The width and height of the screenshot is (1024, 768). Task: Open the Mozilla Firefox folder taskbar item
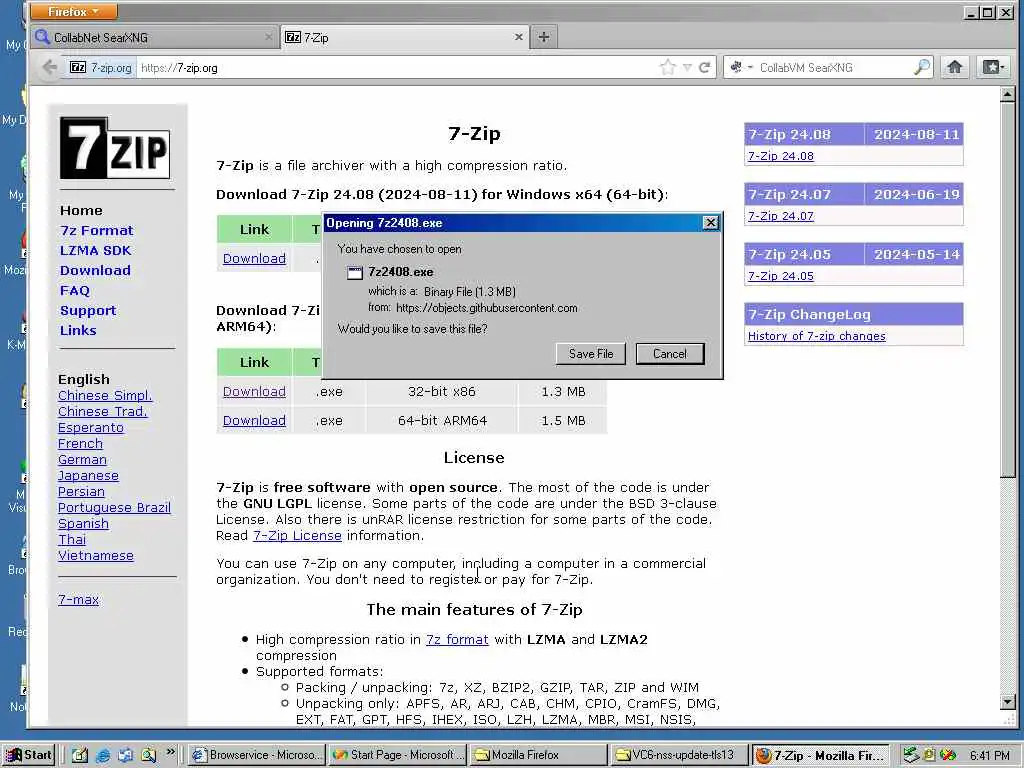click(x=539, y=755)
